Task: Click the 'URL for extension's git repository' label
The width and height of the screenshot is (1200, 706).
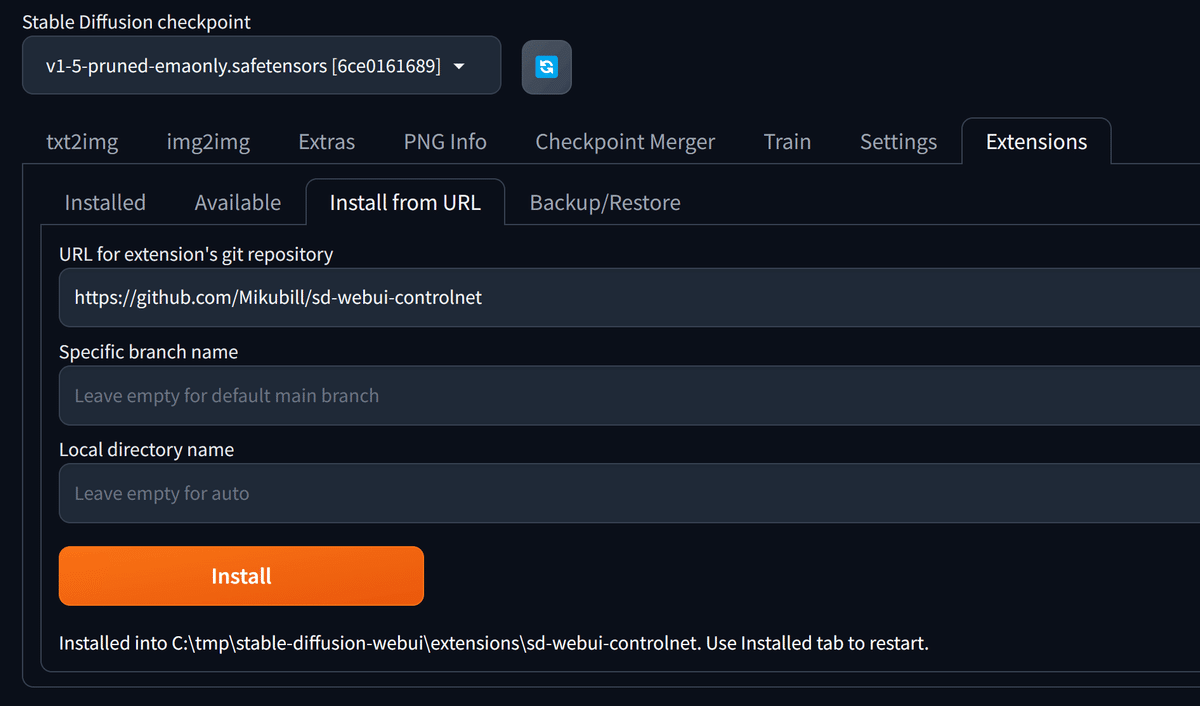Action: (x=196, y=254)
